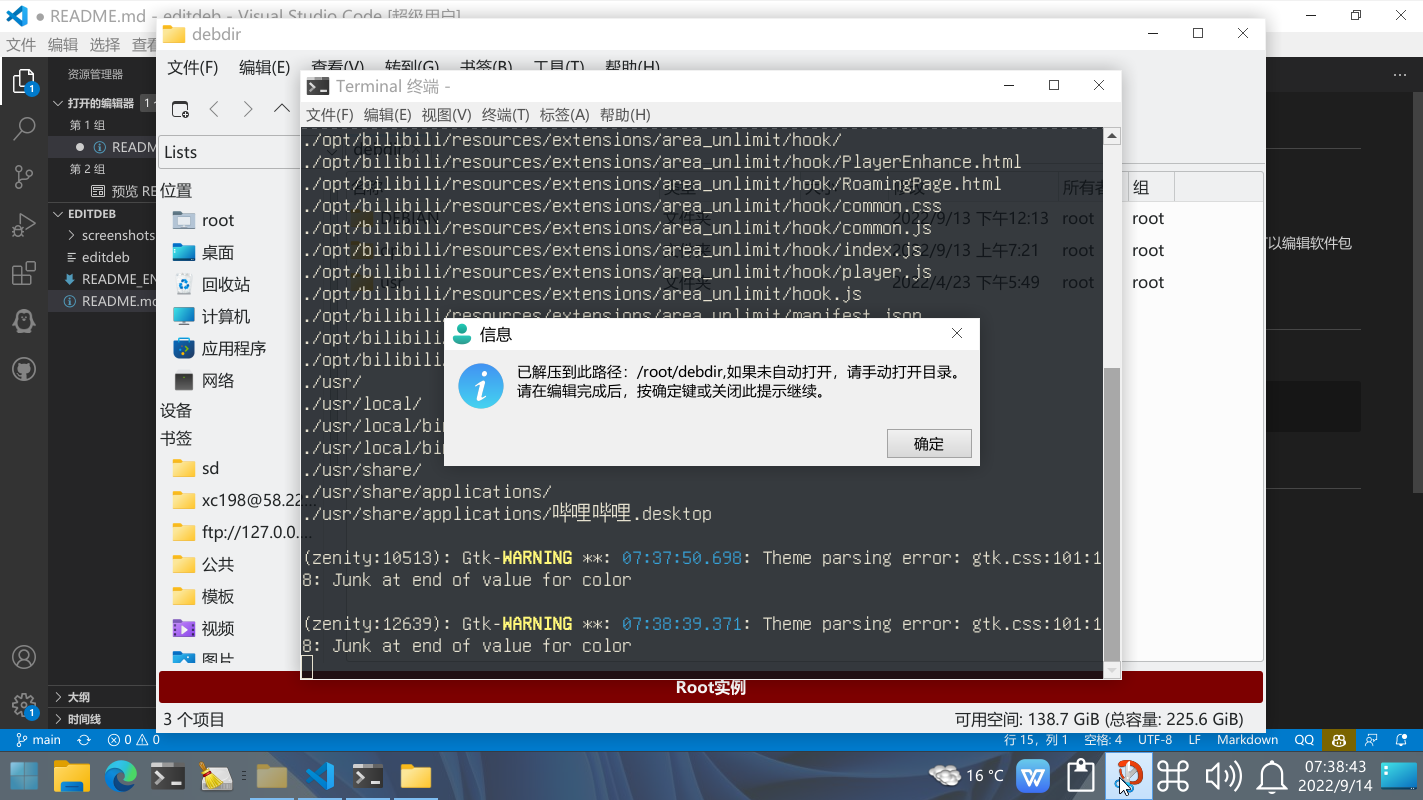Image resolution: width=1423 pixels, height=800 pixels.
Task: Open 文件(F) menu in Terminal
Action: coord(330,115)
